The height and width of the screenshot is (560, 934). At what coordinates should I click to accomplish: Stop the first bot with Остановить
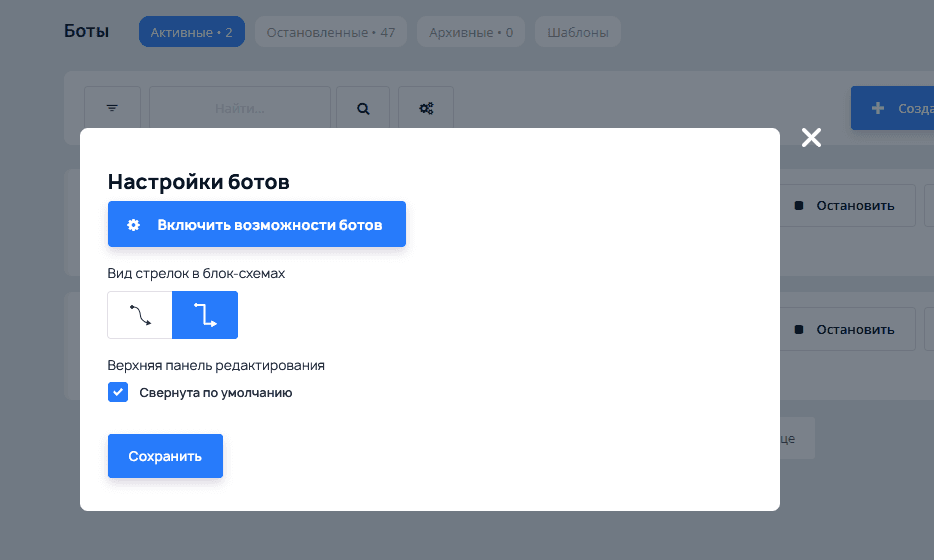coord(844,205)
